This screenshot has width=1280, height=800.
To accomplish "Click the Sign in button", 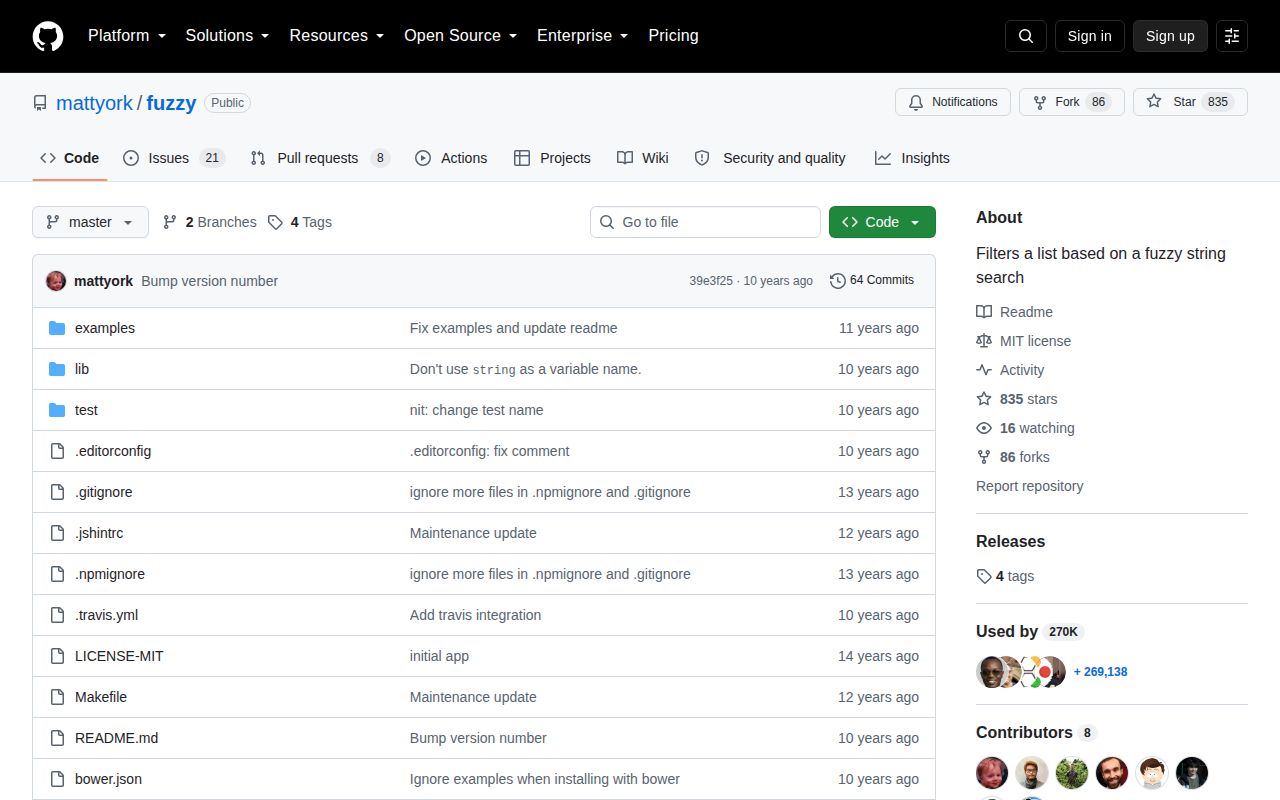I will coord(1089,36).
